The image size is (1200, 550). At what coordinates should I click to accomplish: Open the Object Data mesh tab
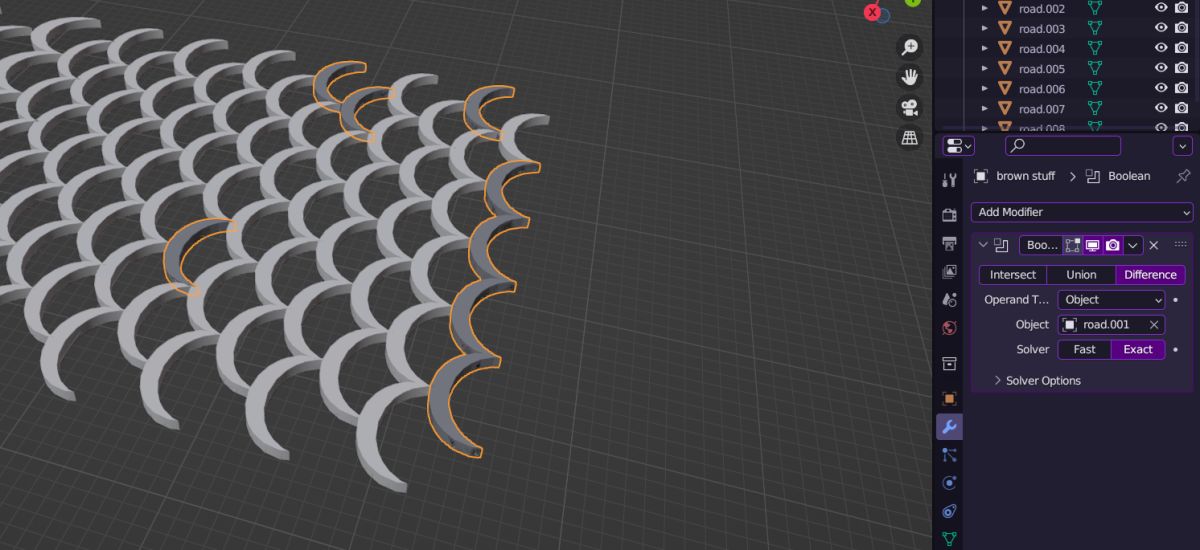click(x=949, y=538)
